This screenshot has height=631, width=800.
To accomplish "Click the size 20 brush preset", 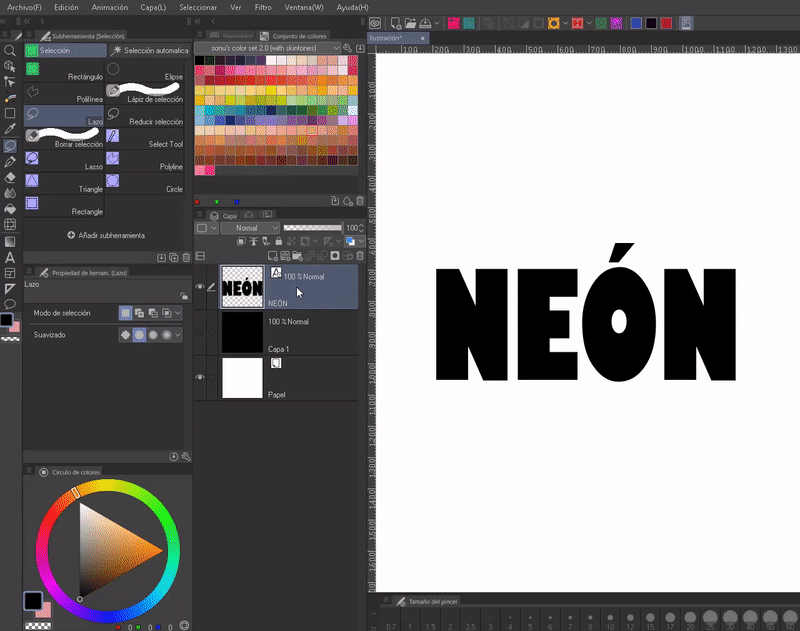I will coord(690,621).
